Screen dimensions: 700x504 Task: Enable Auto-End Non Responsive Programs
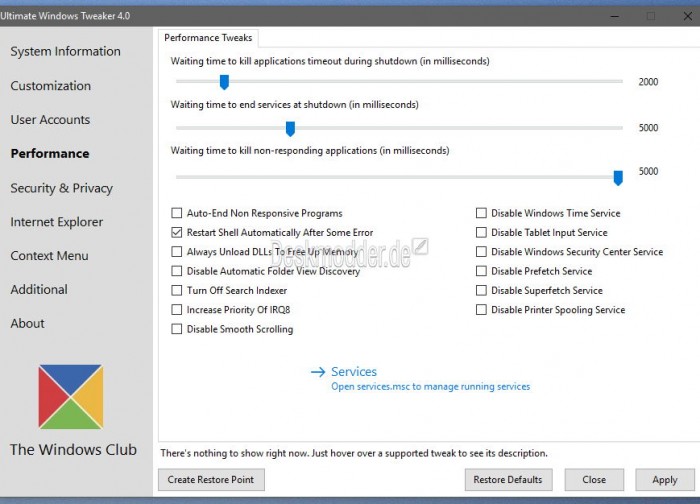[177, 213]
